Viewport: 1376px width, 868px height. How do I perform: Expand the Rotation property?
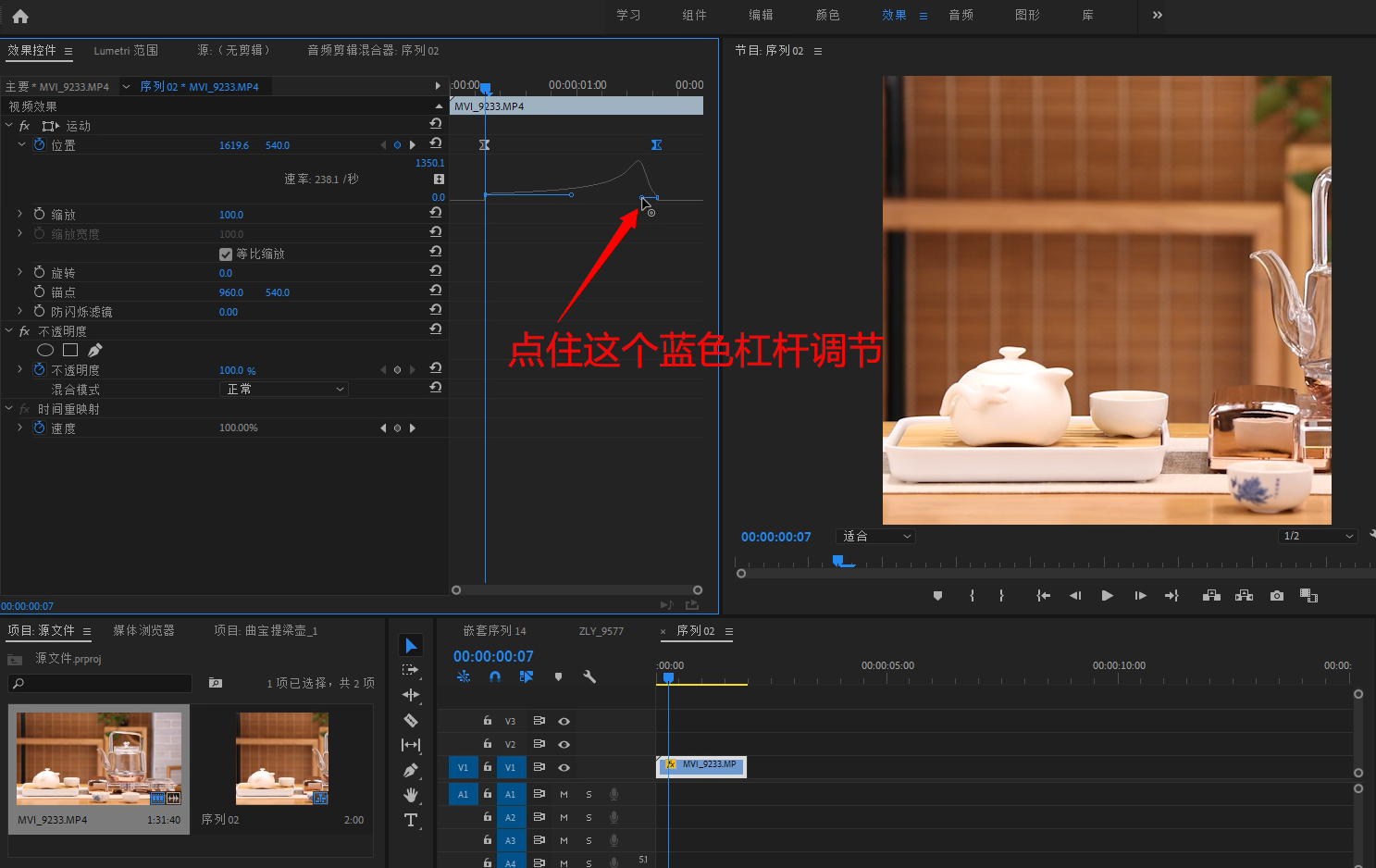click(20, 272)
